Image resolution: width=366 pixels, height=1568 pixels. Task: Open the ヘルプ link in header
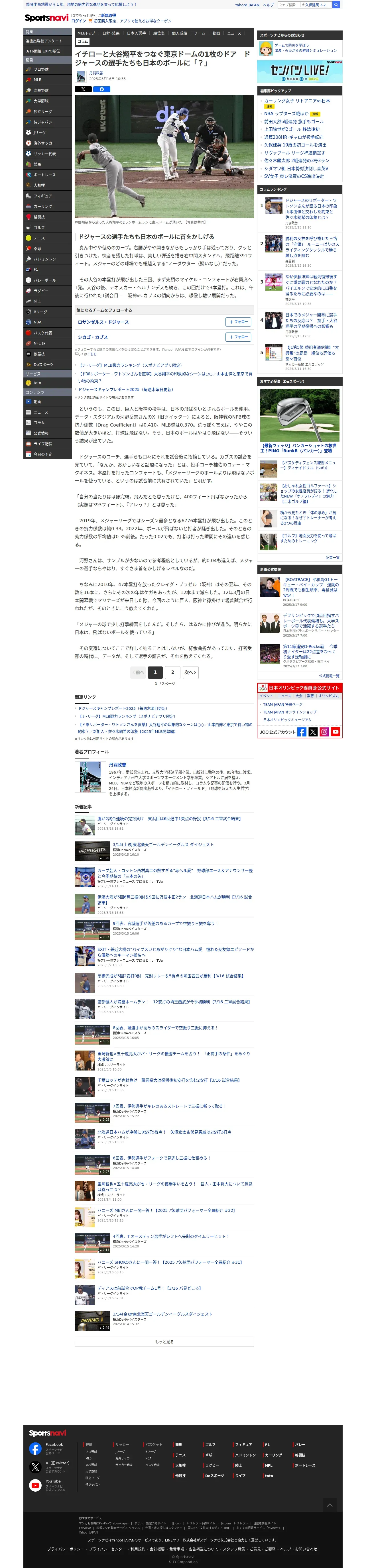(268, 5)
